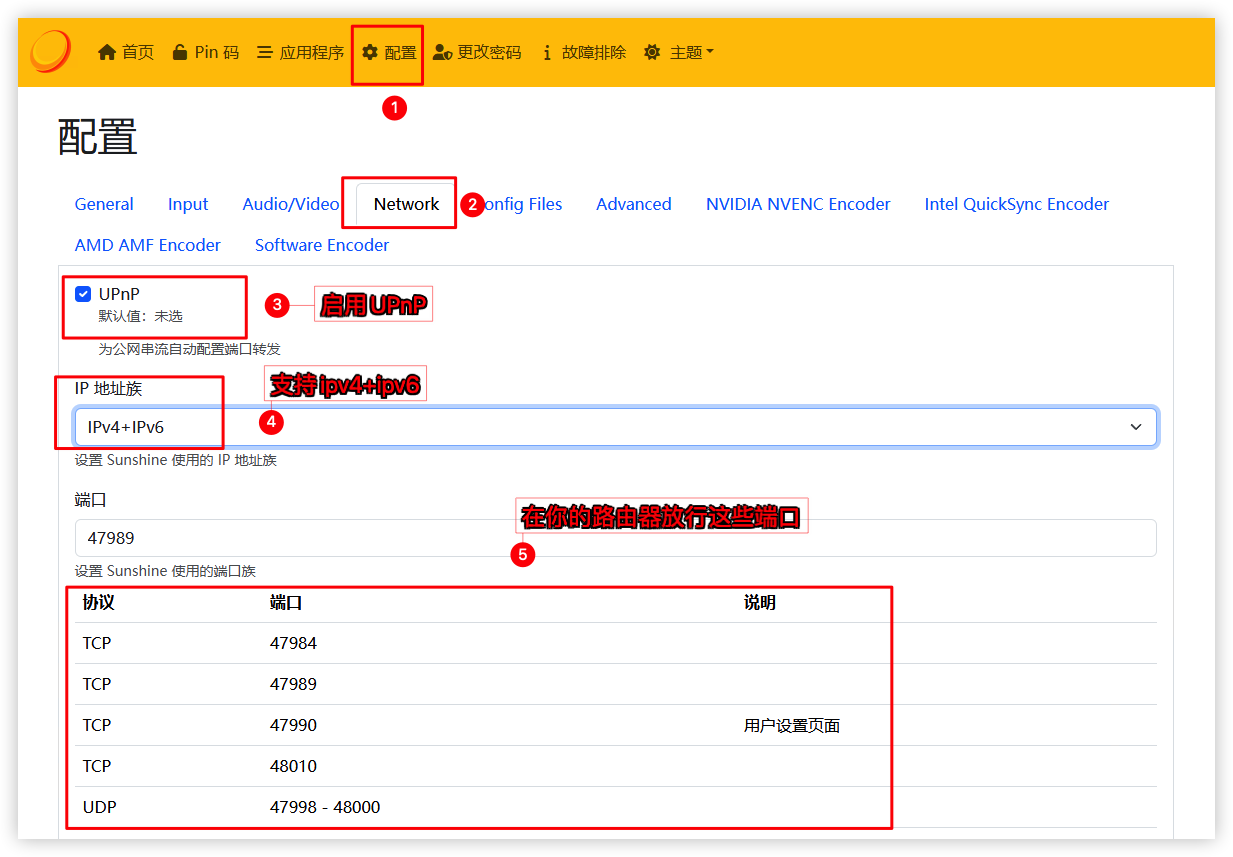Click the gear icon beside 配置
Screen dimensions: 1233x857
coord(370,52)
